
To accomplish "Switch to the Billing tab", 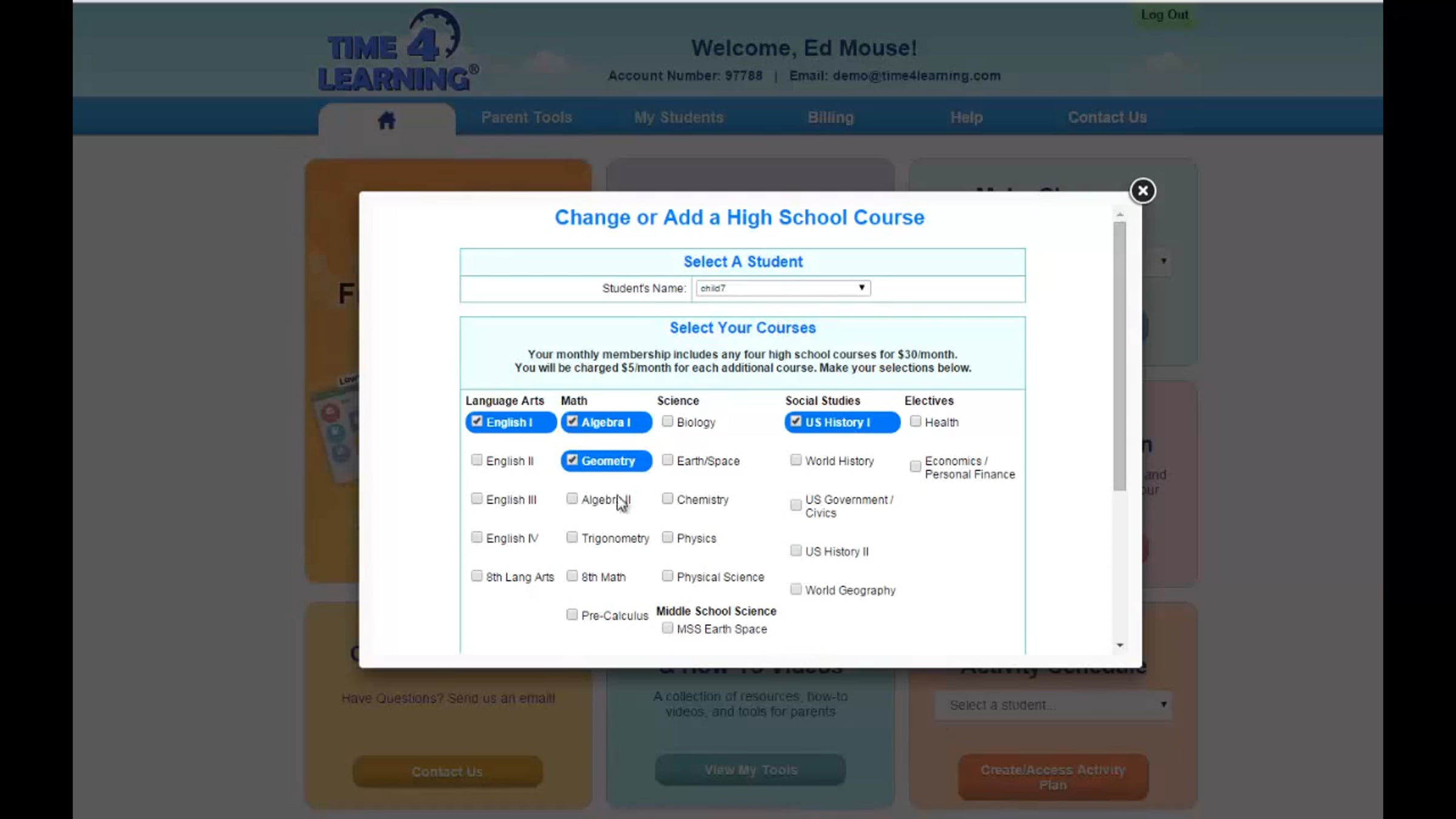I will [831, 117].
